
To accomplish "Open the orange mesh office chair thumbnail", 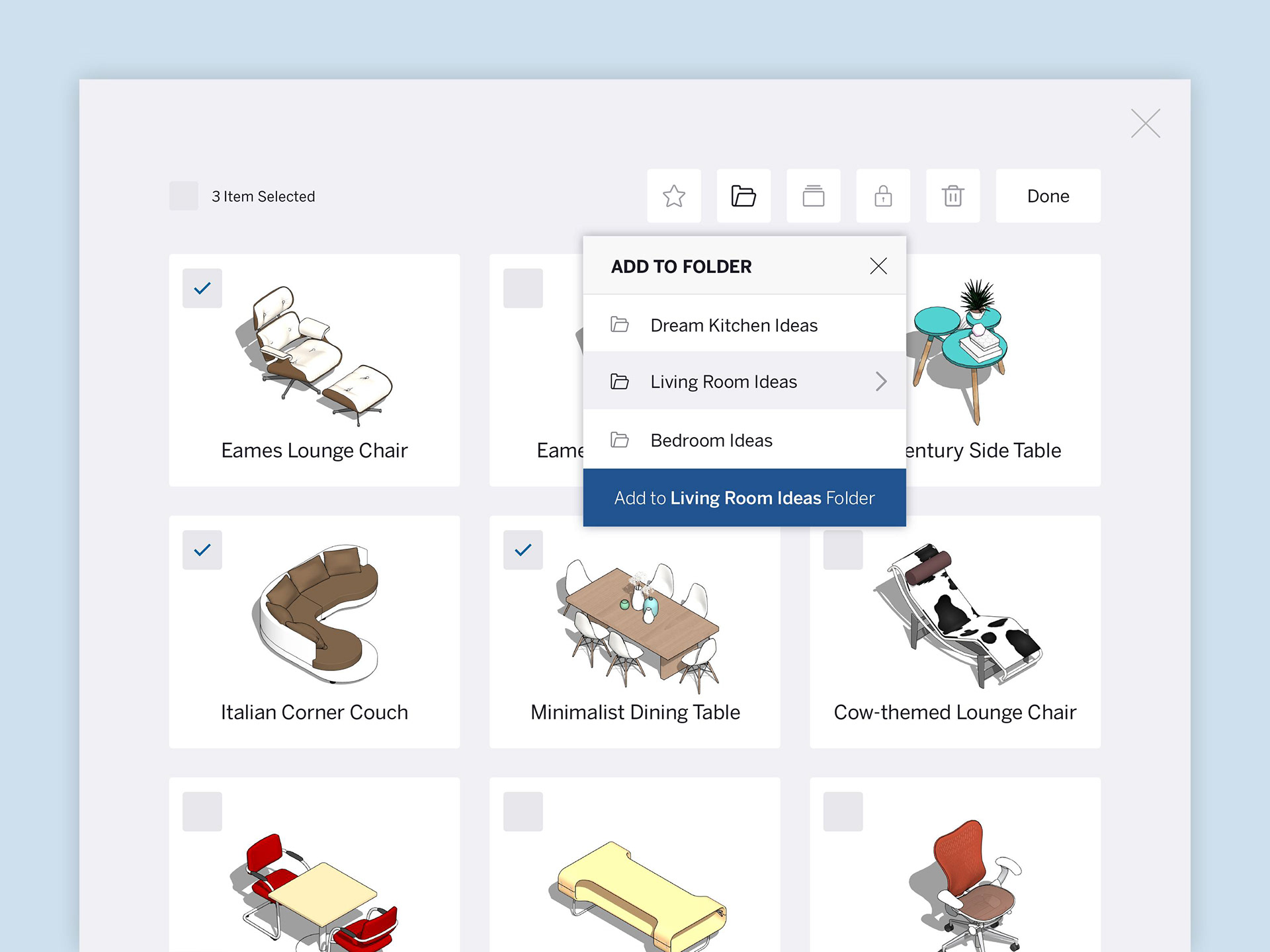I will point(967,886).
